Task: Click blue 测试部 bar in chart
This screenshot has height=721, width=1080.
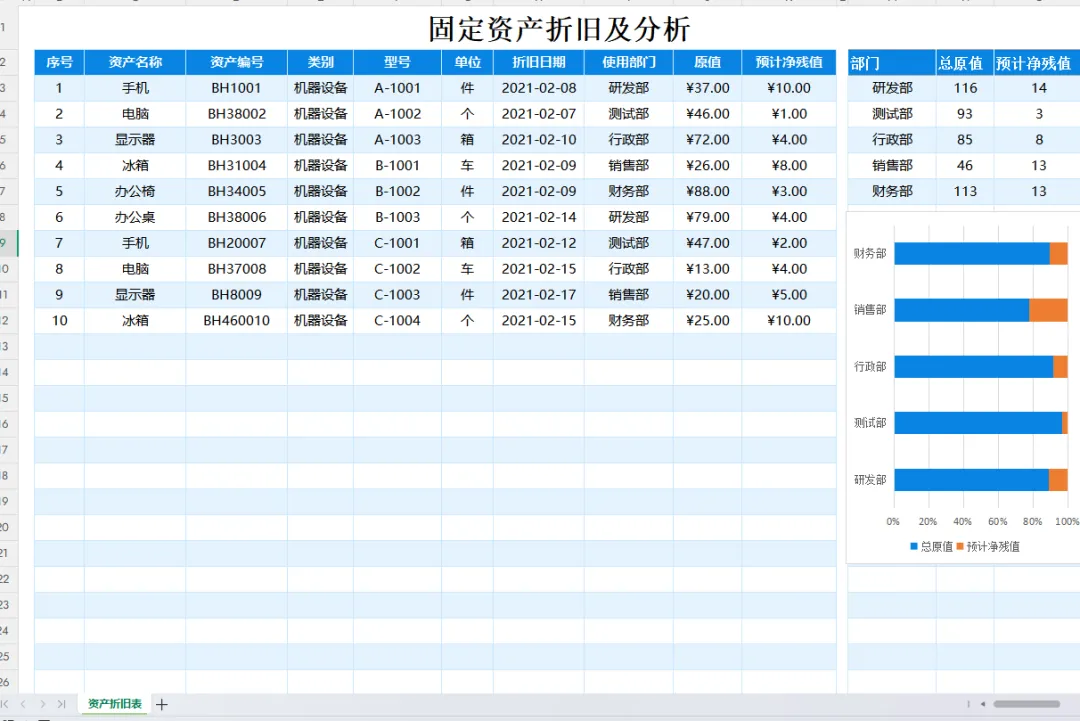Action: (x=978, y=423)
